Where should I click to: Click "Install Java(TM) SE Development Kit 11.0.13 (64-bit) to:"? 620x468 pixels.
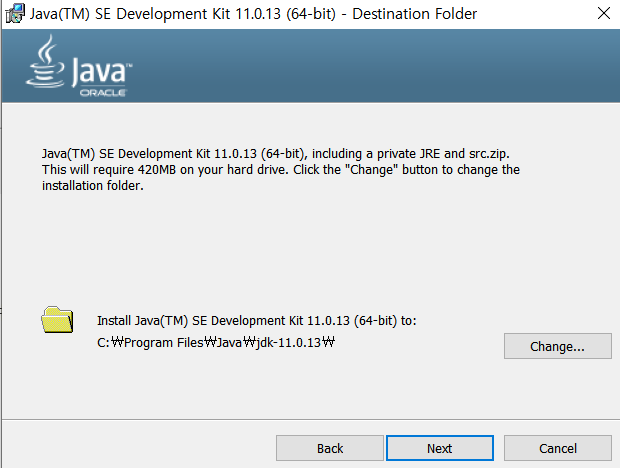257,321
